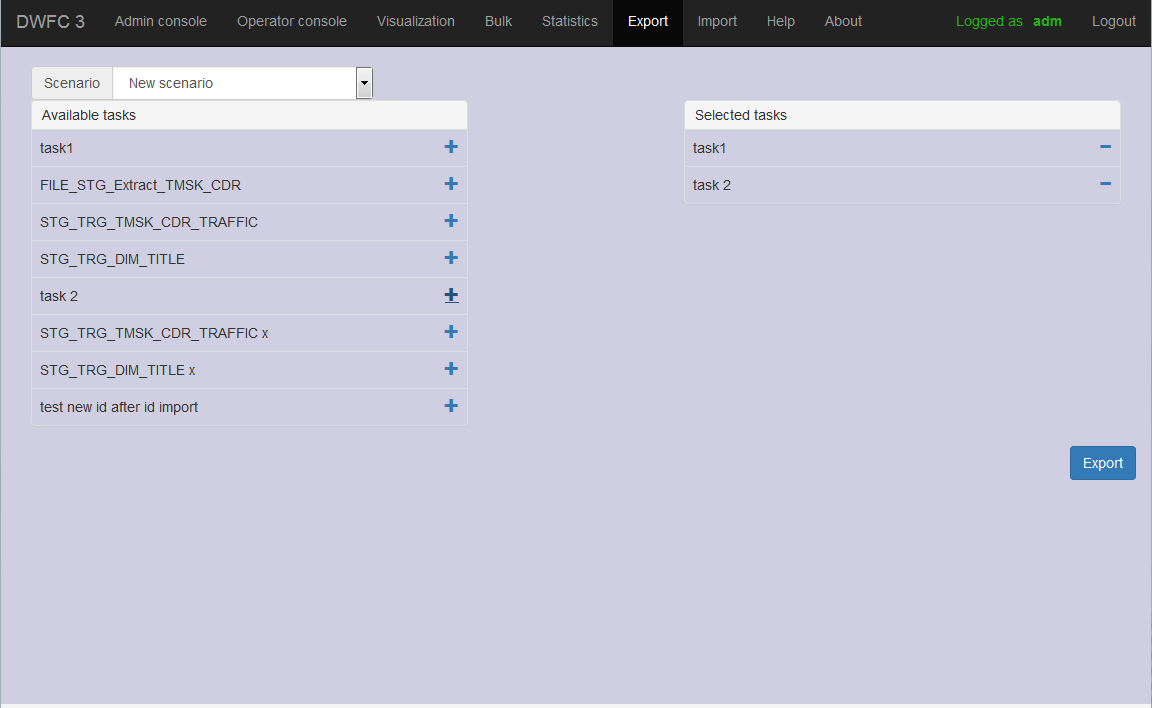This screenshot has height=708, width=1152.
Task: Go to Admin console
Action: coord(160,21)
